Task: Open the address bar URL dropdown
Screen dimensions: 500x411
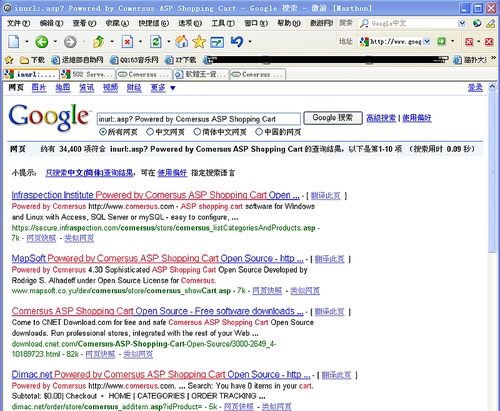Action: (x=427, y=41)
